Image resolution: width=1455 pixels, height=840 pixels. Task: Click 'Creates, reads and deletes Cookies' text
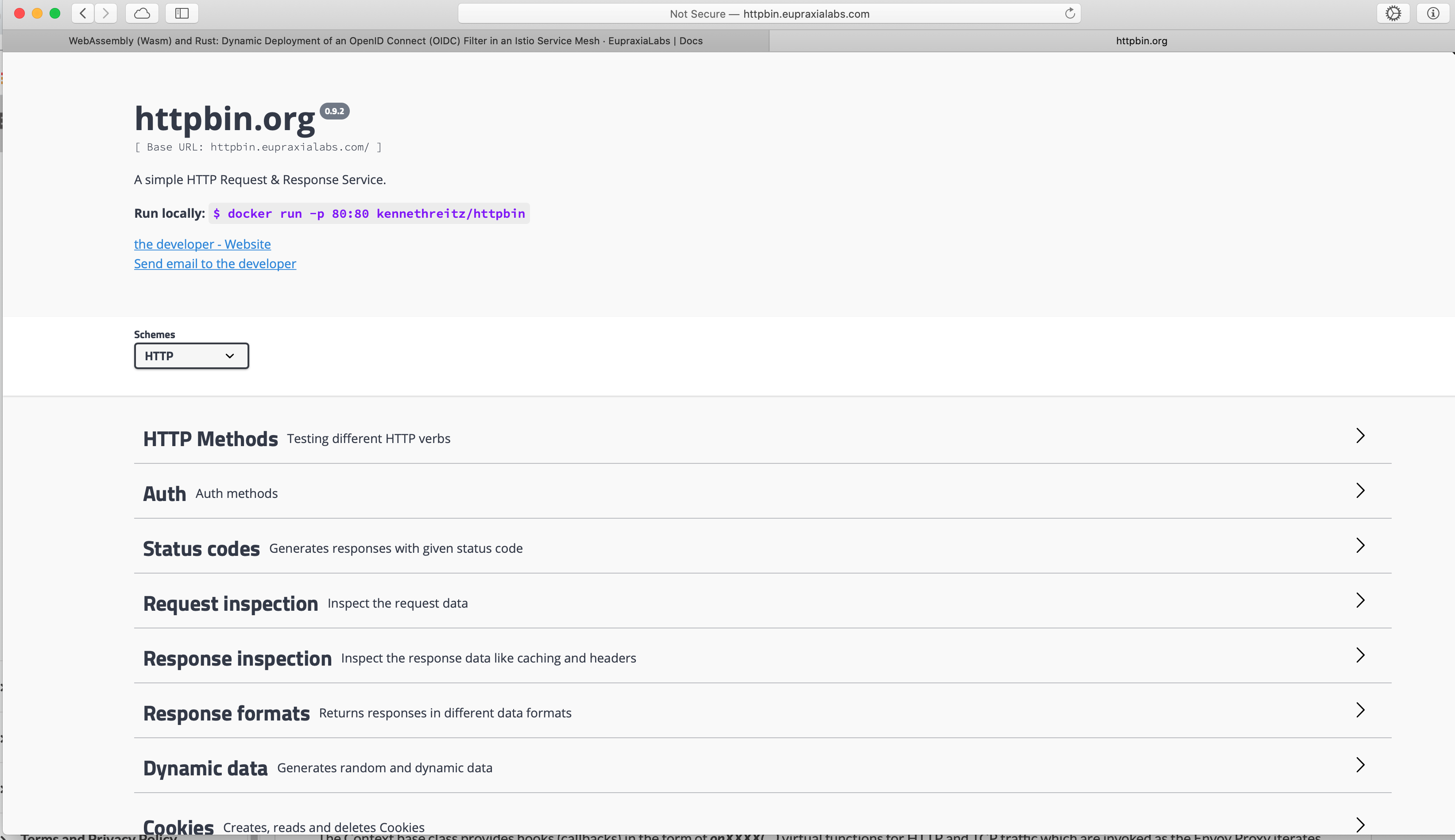tap(324, 827)
